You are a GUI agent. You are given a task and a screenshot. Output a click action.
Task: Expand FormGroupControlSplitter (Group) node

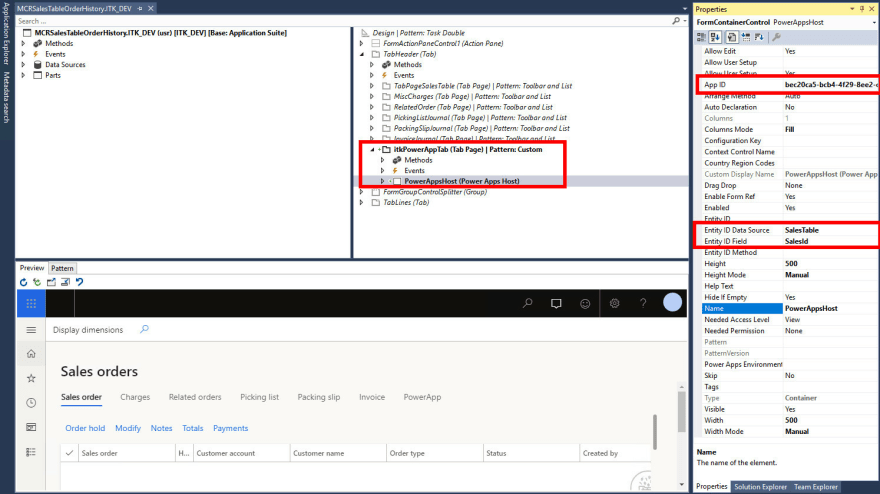click(x=362, y=192)
